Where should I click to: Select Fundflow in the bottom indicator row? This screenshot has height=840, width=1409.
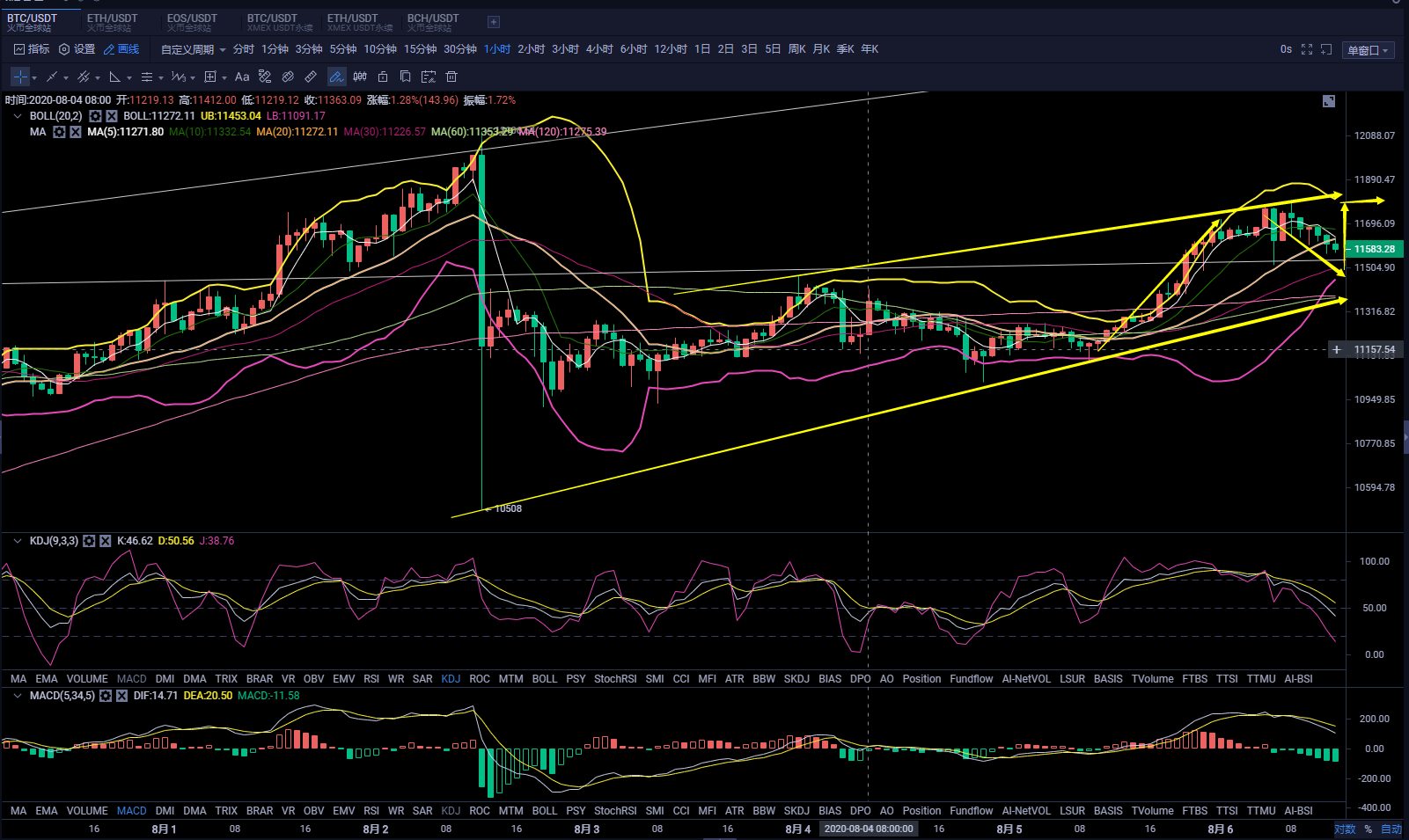tap(972, 811)
